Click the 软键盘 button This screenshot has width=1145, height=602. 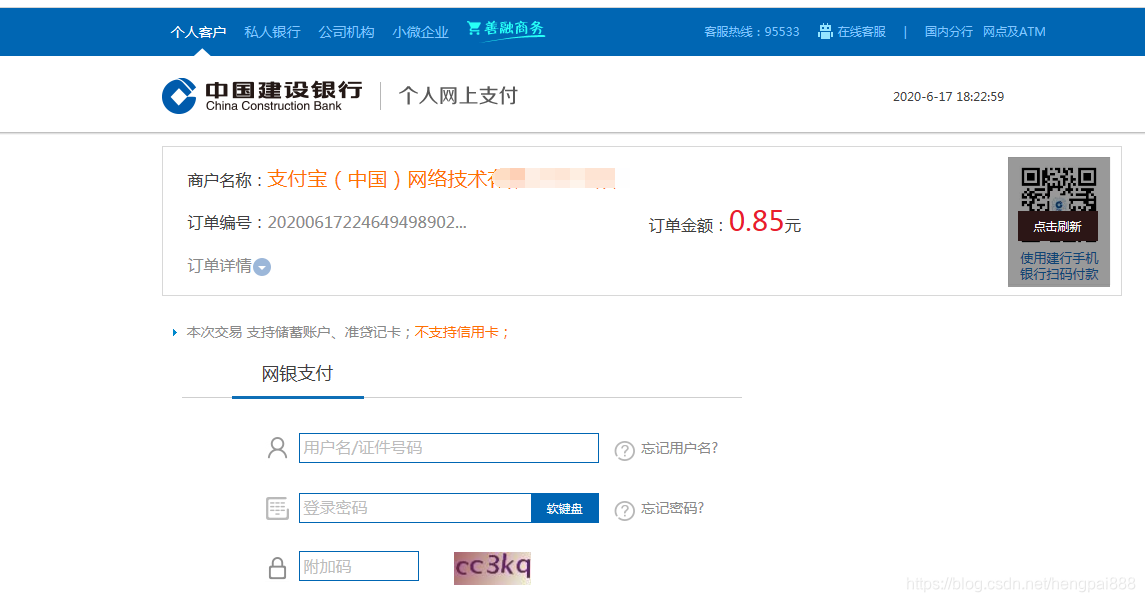coord(564,508)
